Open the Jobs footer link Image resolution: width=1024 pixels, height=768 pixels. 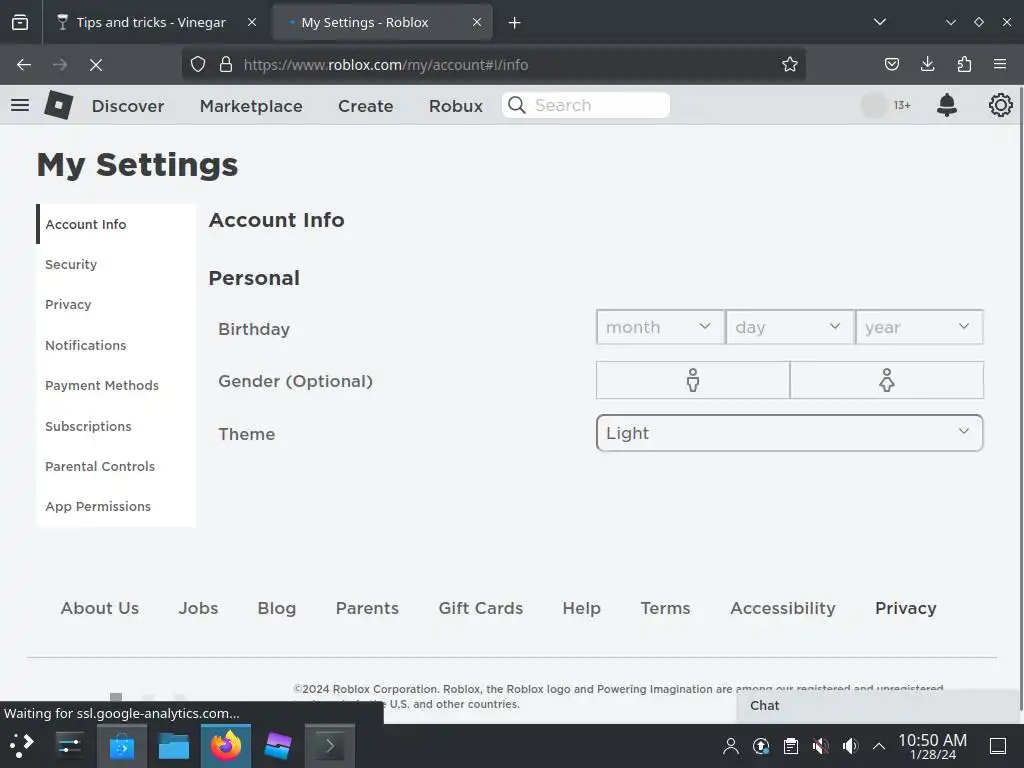coord(199,608)
